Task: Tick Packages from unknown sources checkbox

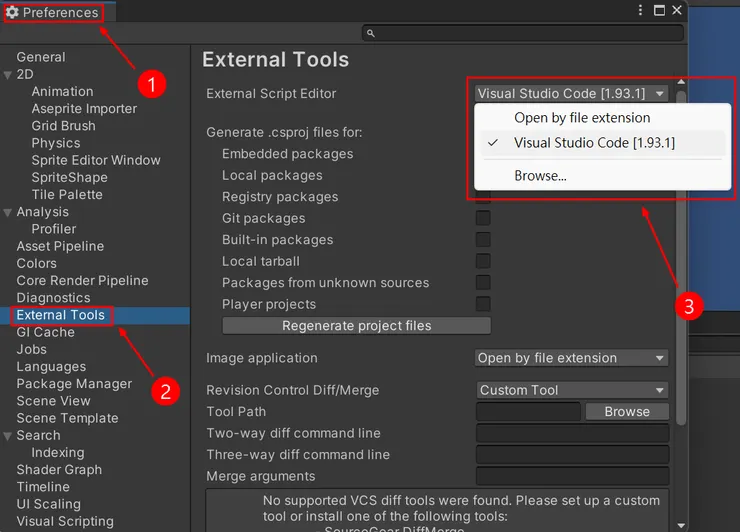Action: (483, 283)
